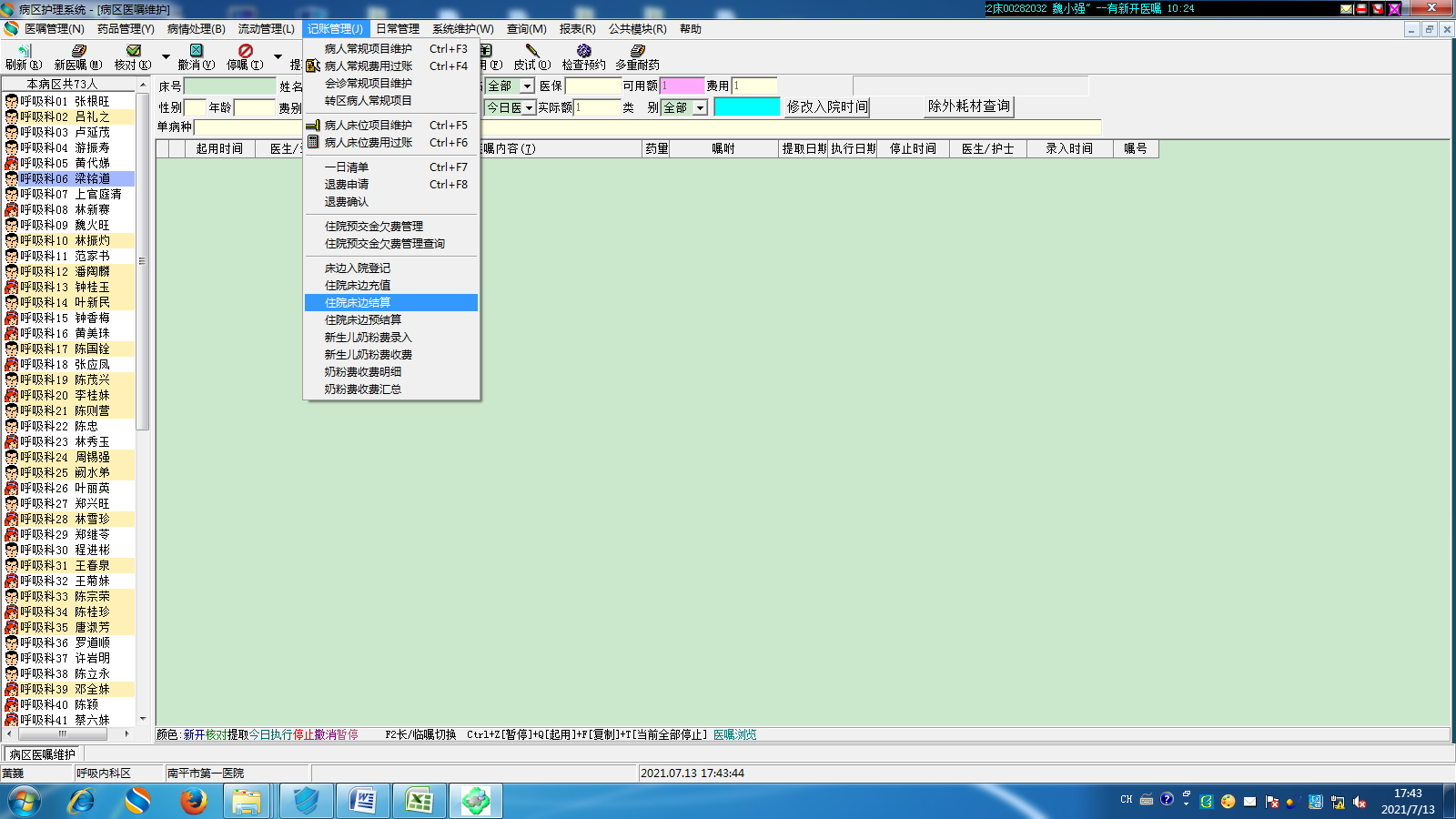1456x819 pixels.
Task: Click the pink 可用额 field
Action: coord(682,86)
